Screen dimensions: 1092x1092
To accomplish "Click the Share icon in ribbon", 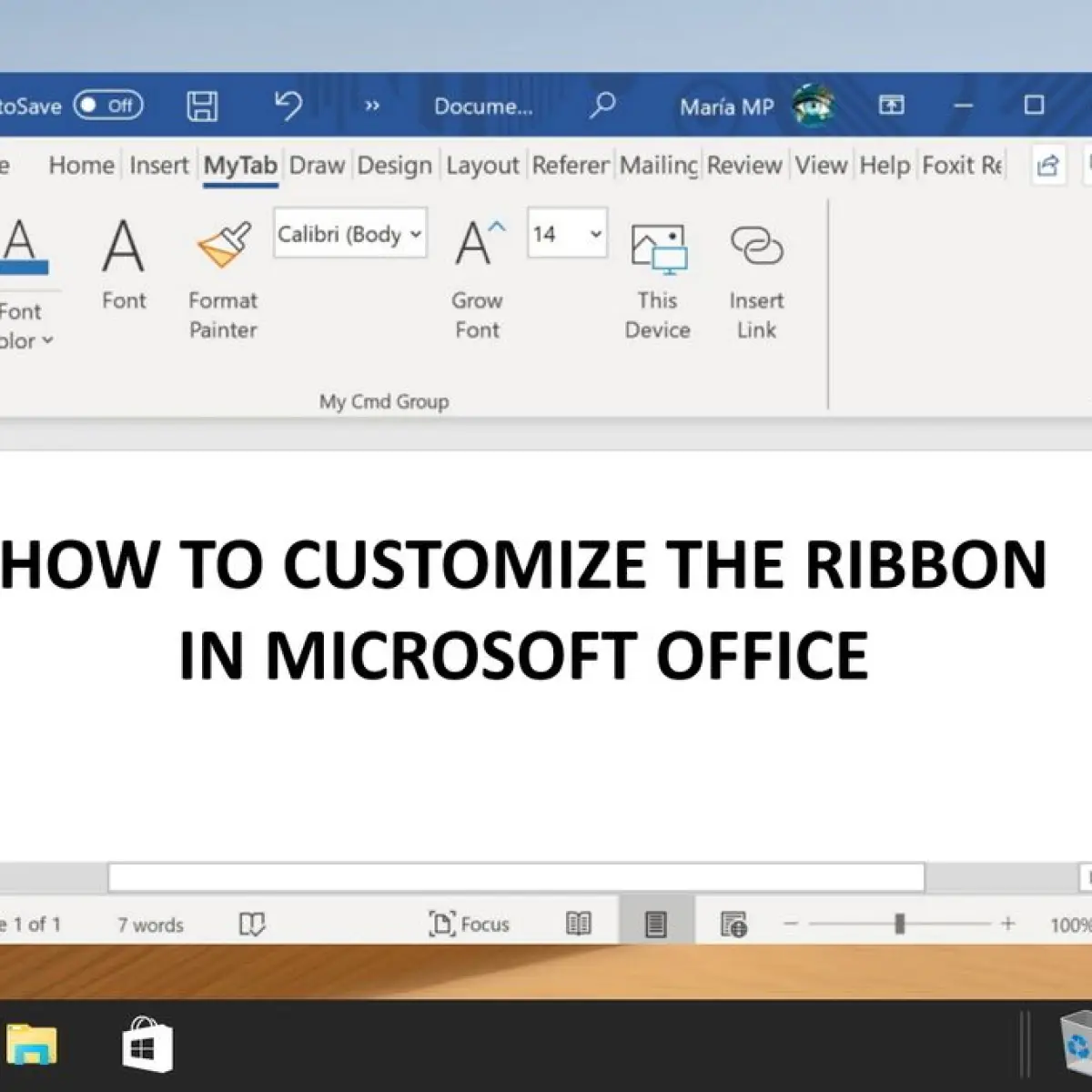I will [x=1047, y=165].
